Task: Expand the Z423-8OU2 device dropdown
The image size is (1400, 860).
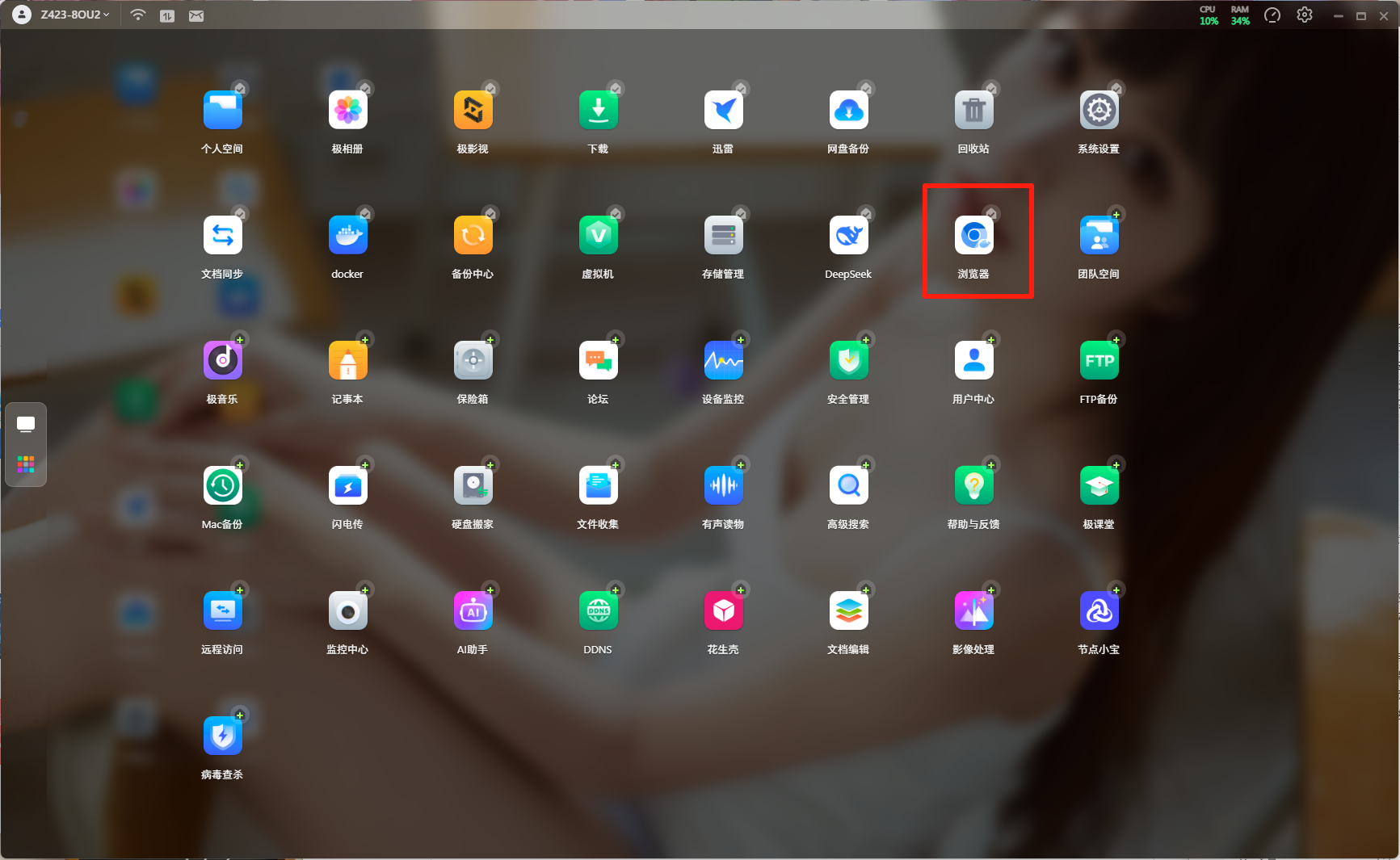Action: pos(75,15)
